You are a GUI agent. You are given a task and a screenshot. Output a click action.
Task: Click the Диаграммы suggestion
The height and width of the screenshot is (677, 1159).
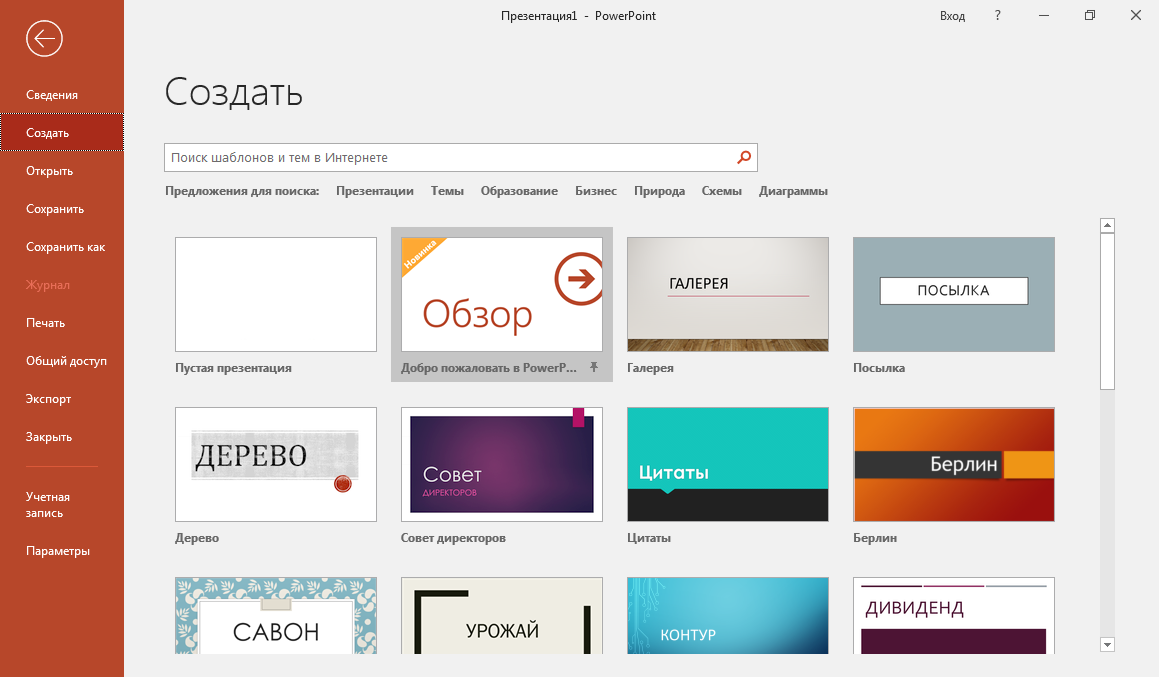tap(793, 191)
